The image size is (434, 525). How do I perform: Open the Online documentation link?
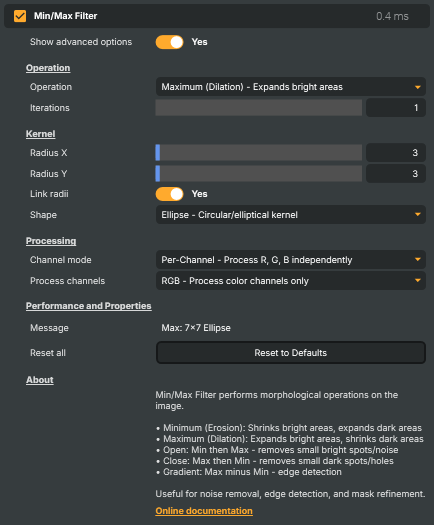coord(204,511)
